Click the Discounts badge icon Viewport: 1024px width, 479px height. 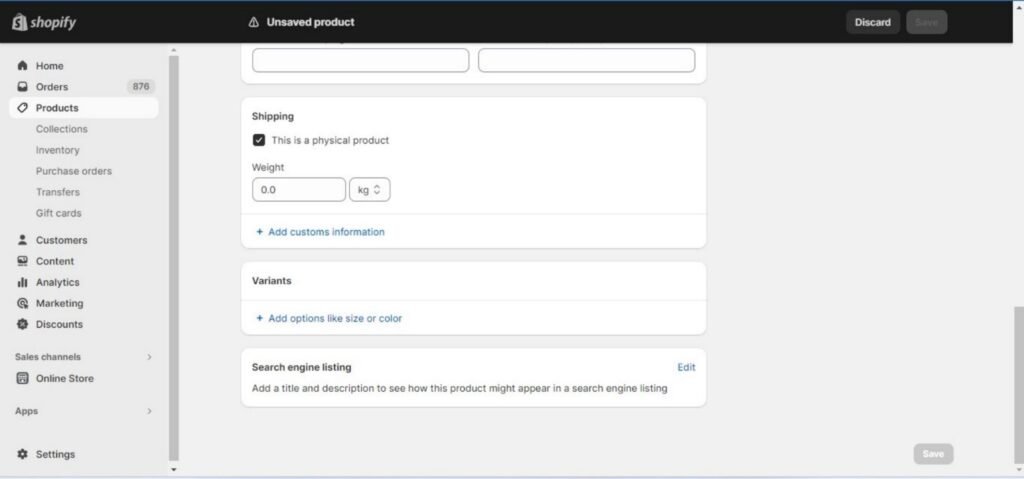click(x=22, y=324)
